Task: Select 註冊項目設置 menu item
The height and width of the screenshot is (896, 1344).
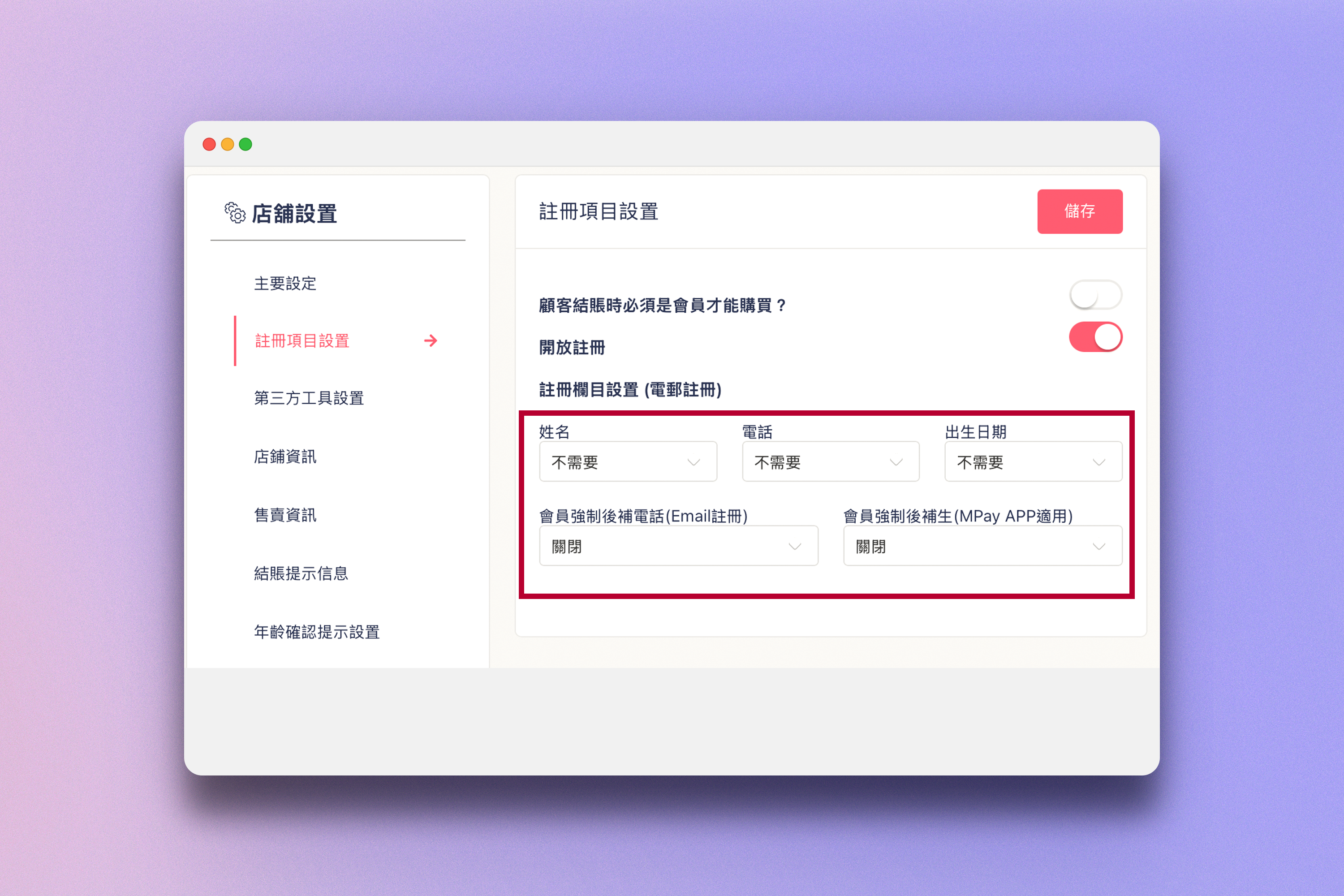Action: coord(302,341)
